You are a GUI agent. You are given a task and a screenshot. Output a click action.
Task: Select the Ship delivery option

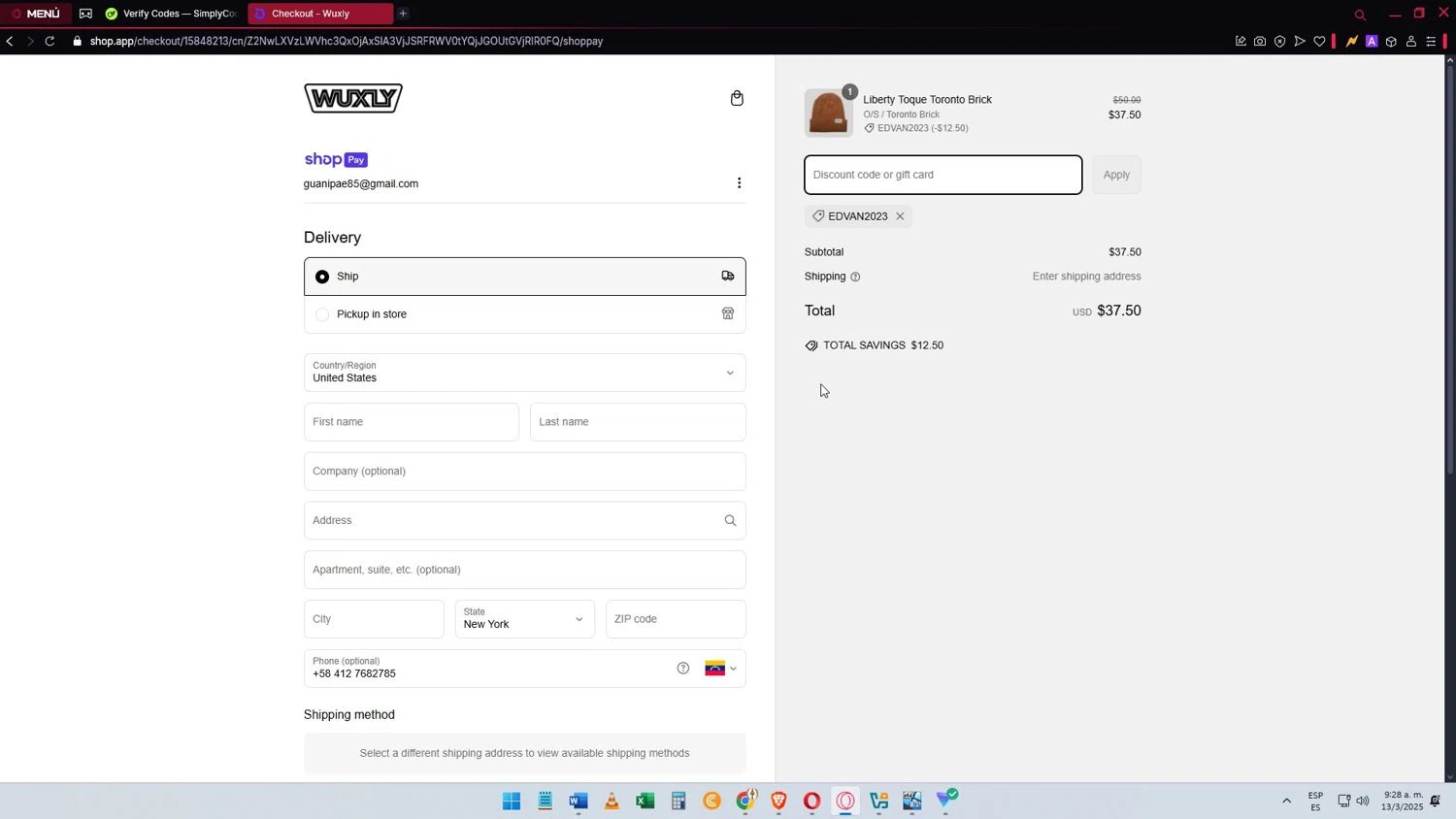(x=524, y=277)
